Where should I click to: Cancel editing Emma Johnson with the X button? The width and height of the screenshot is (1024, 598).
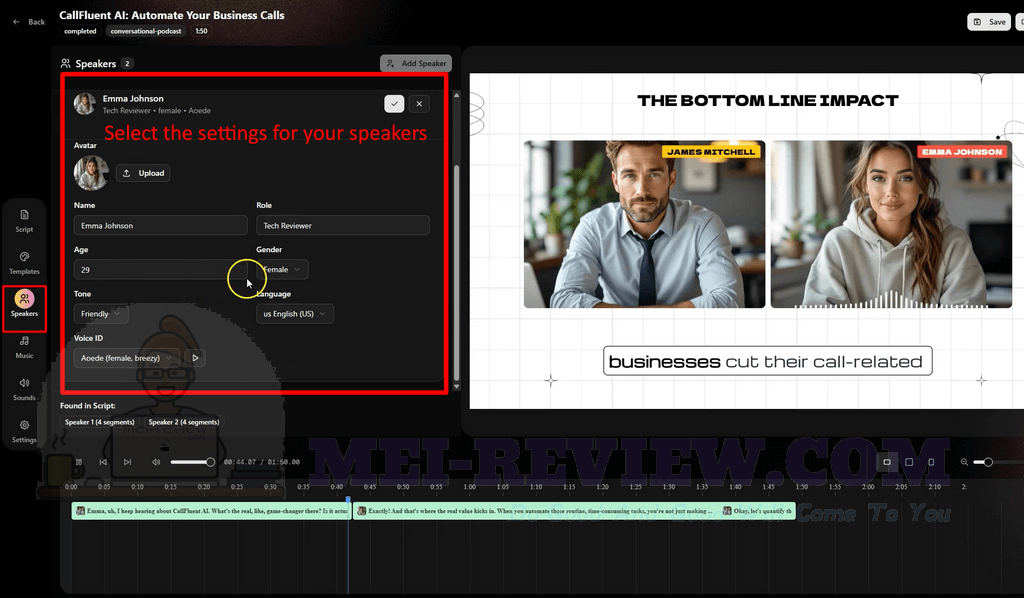click(x=420, y=103)
